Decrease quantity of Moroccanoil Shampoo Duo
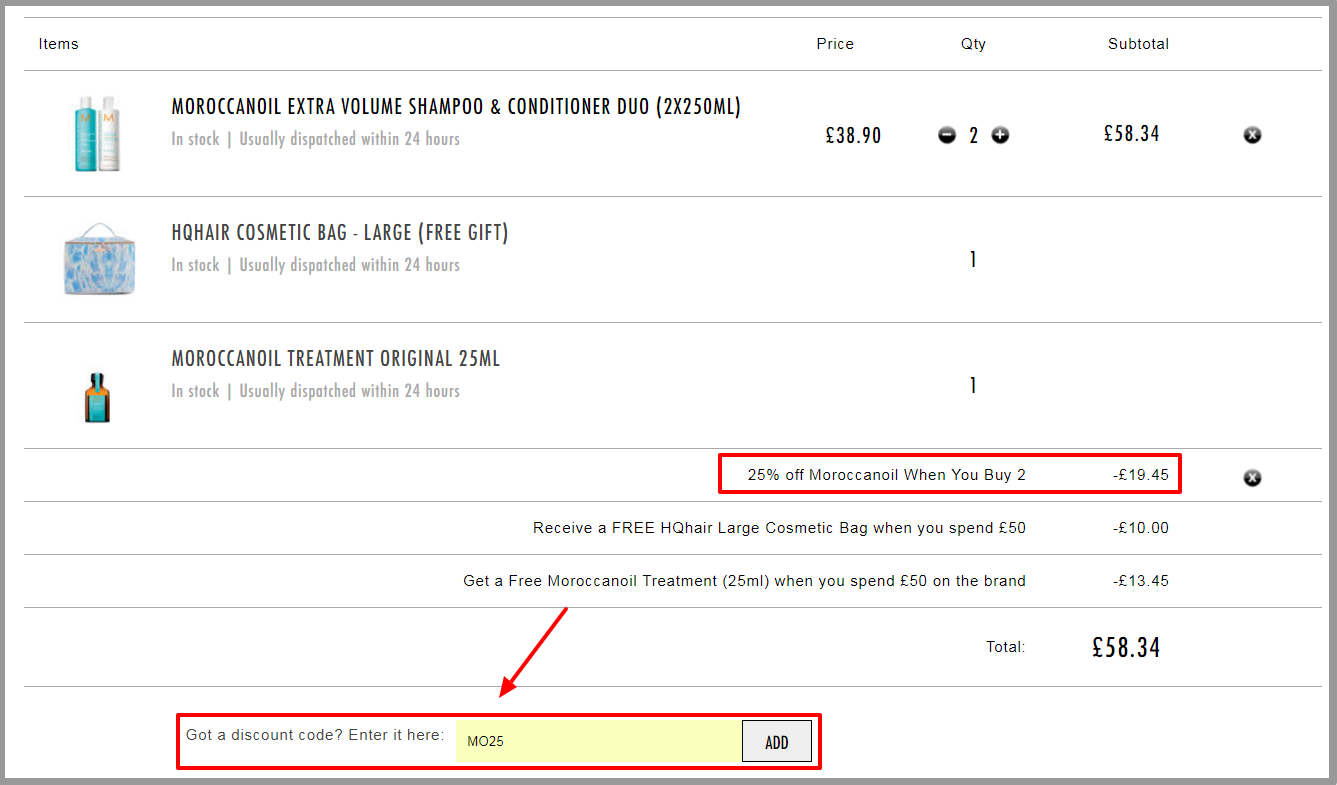 (947, 135)
